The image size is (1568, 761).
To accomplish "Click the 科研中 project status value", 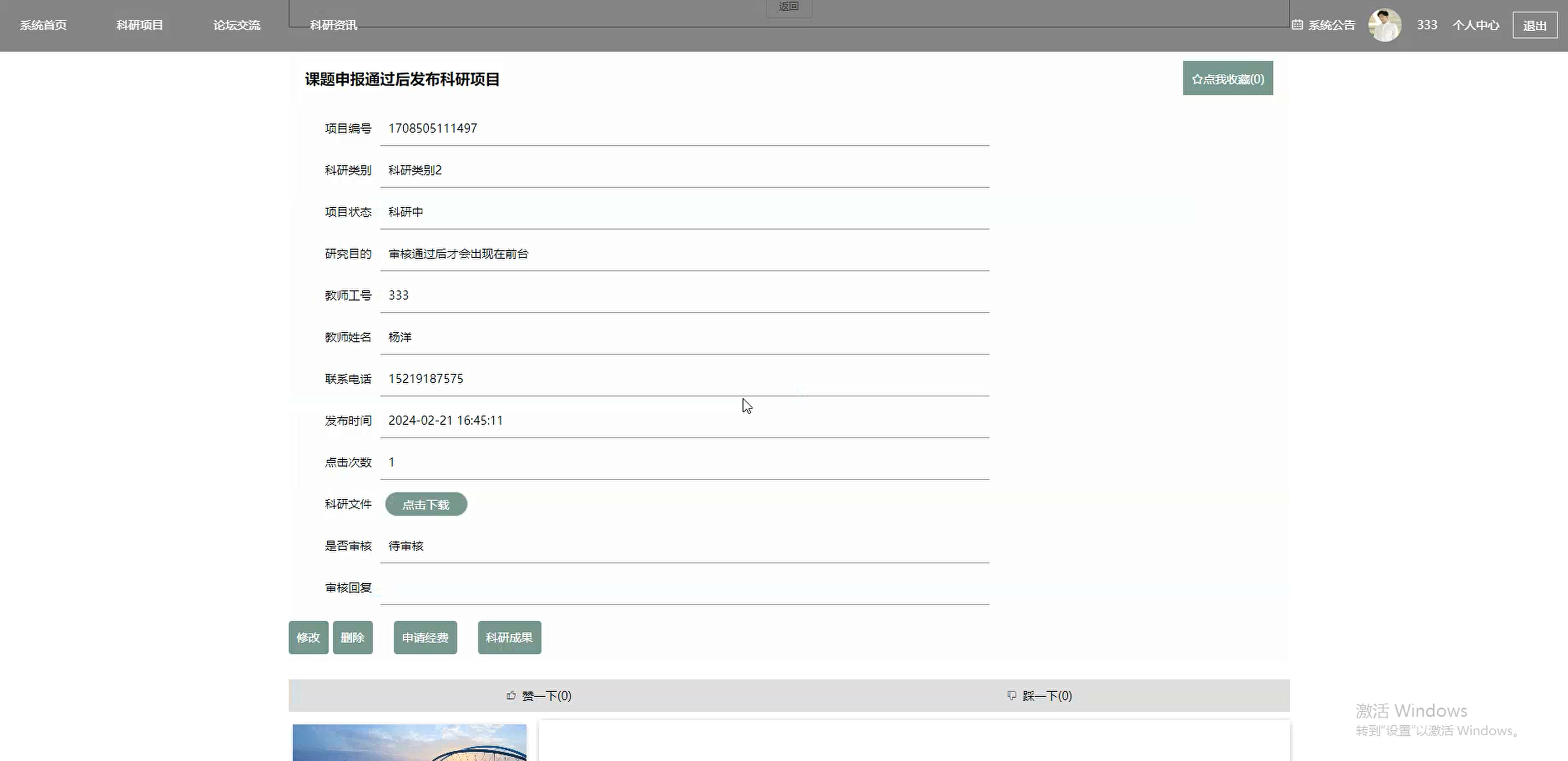I will point(406,212).
